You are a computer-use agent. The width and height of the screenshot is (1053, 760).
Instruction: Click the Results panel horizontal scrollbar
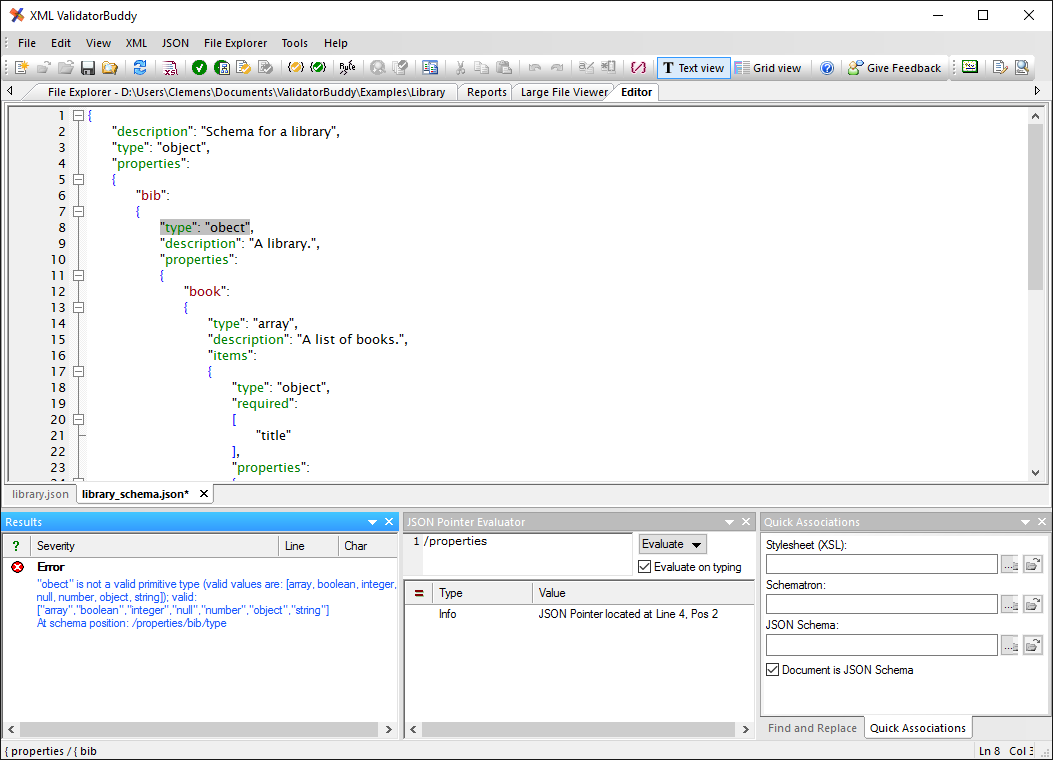pos(199,729)
